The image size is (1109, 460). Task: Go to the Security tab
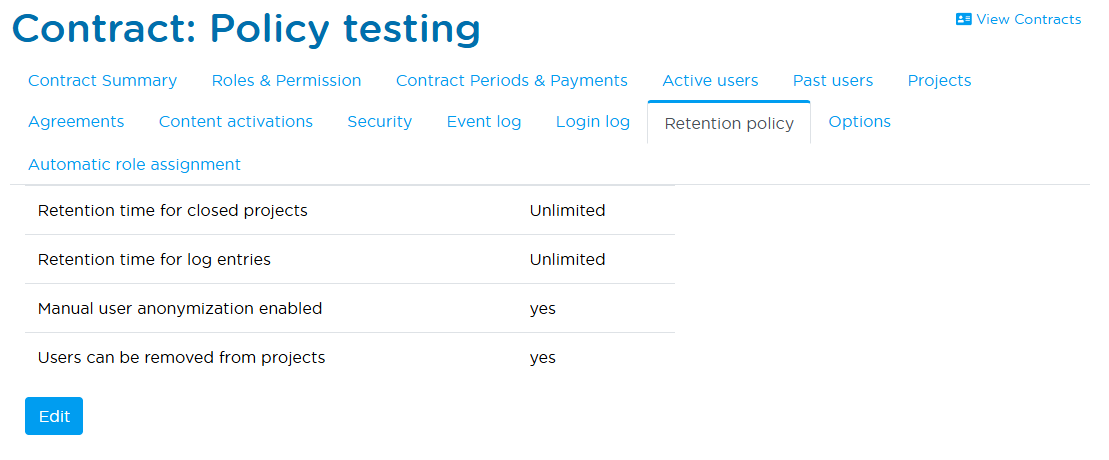click(379, 121)
